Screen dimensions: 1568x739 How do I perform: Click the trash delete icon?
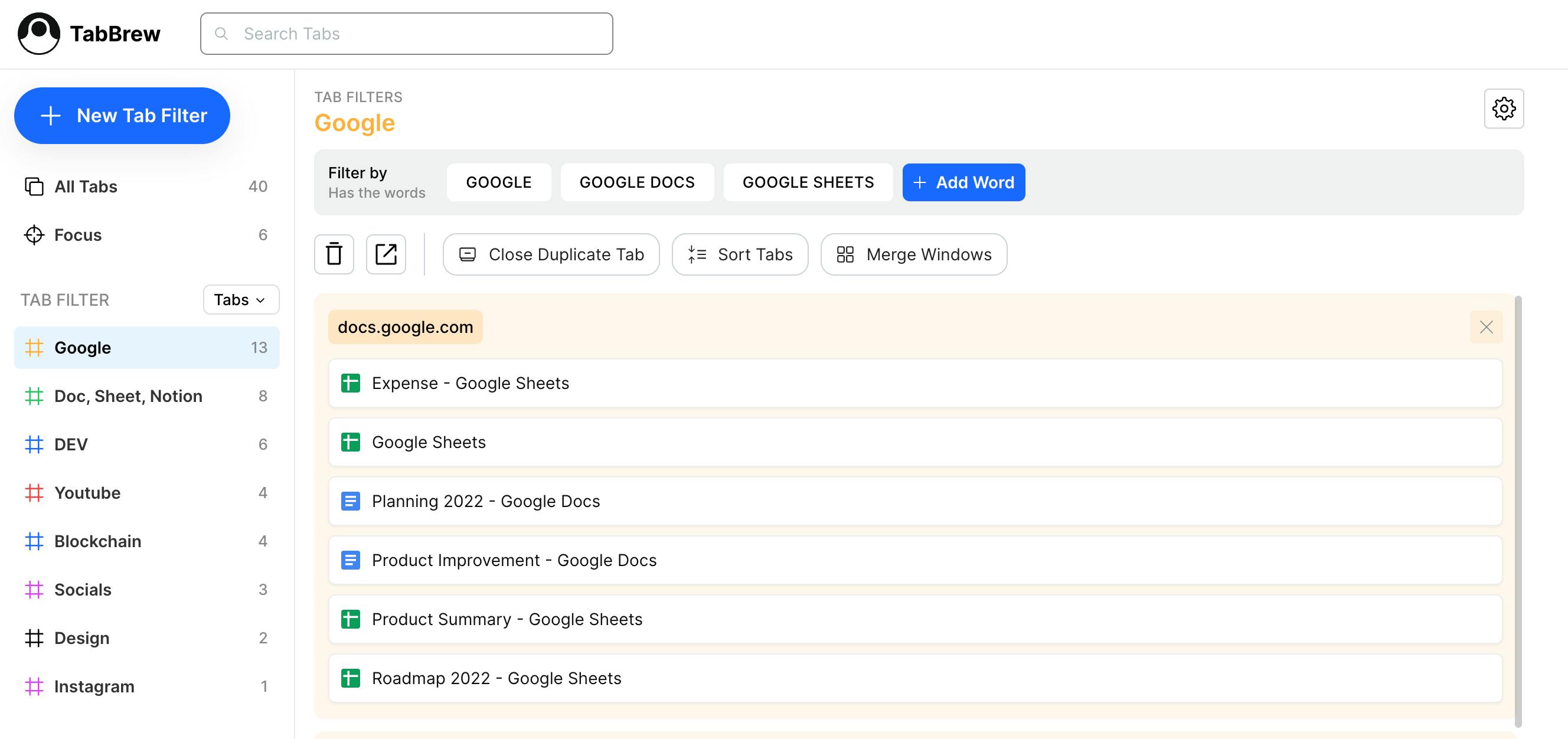(334, 254)
